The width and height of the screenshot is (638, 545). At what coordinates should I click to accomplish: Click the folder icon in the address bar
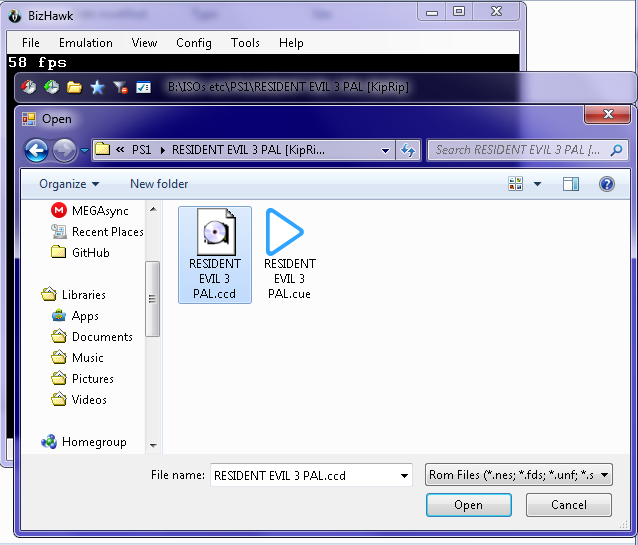(x=103, y=149)
